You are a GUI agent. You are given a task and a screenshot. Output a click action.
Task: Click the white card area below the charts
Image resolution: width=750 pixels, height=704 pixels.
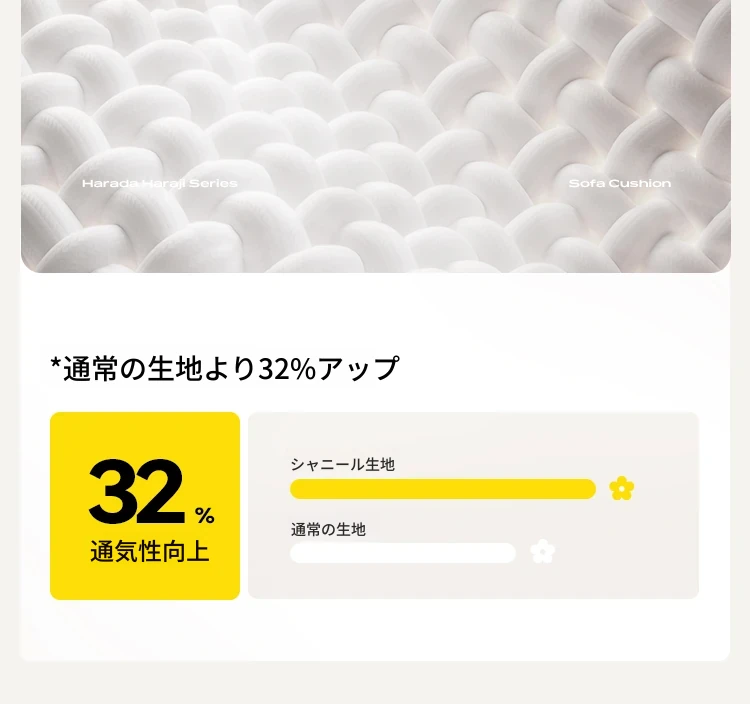(375, 630)
